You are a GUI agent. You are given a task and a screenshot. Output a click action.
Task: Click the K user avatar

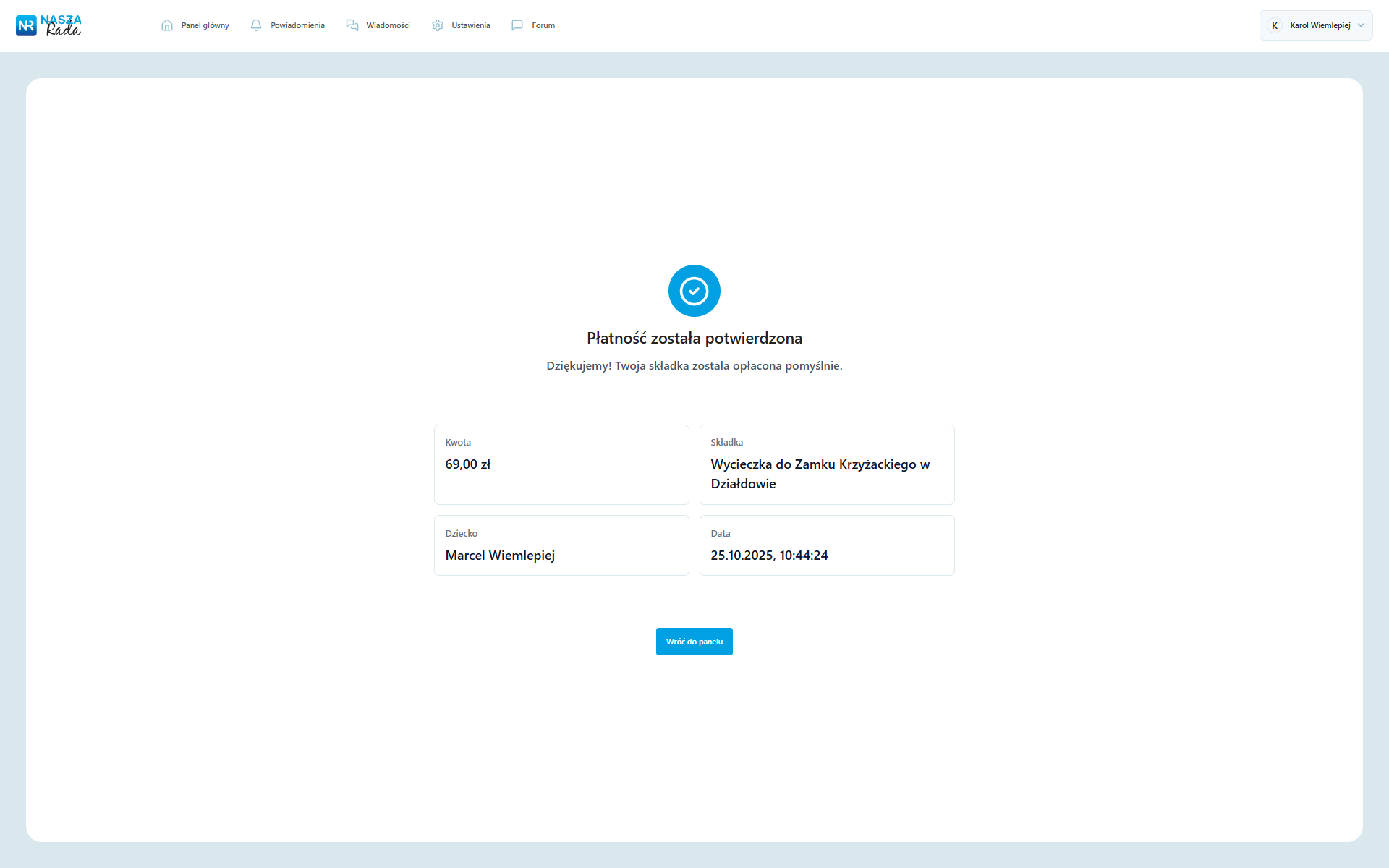1275,25
